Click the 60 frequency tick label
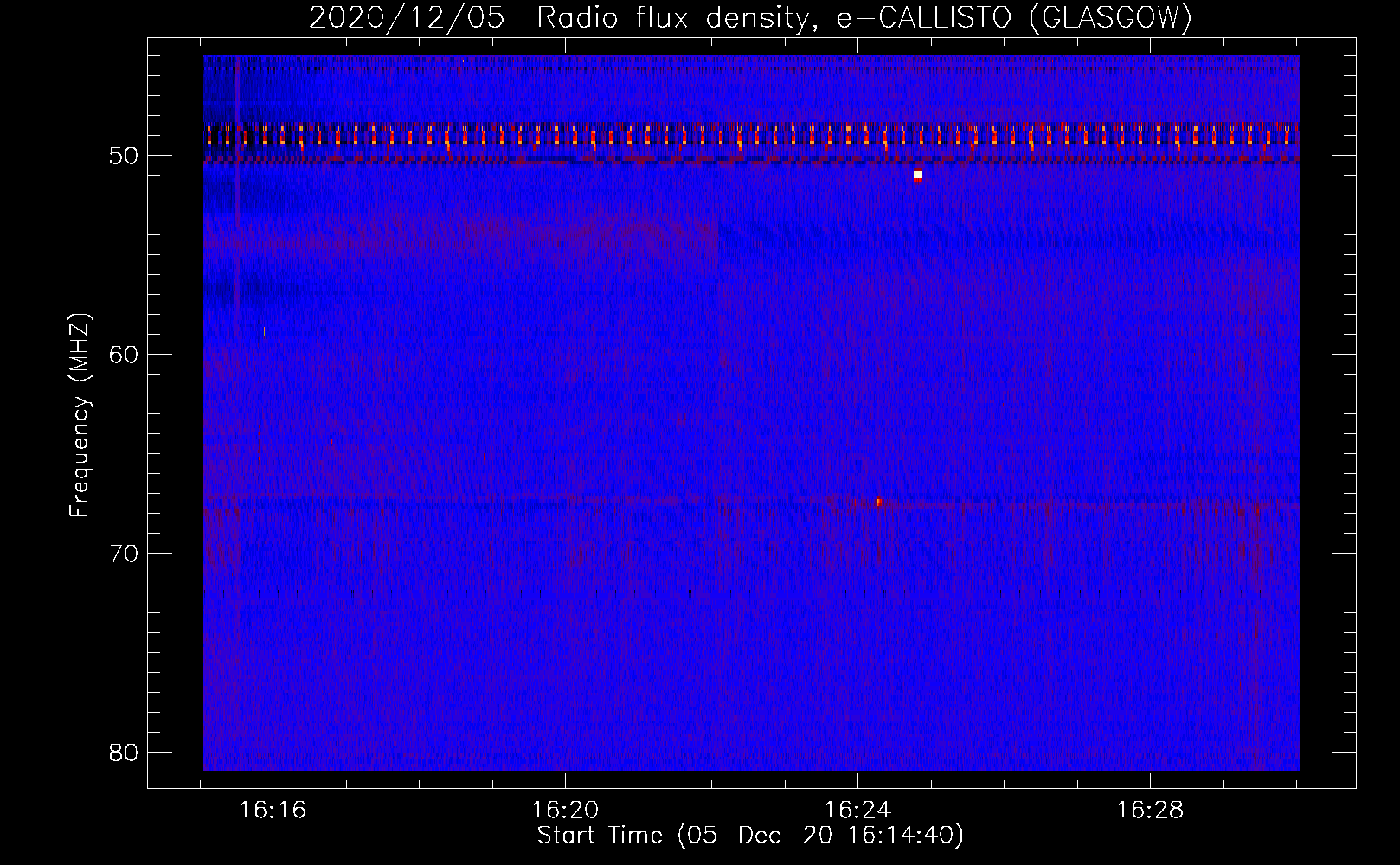1400x865 pixels. point(125,355)
